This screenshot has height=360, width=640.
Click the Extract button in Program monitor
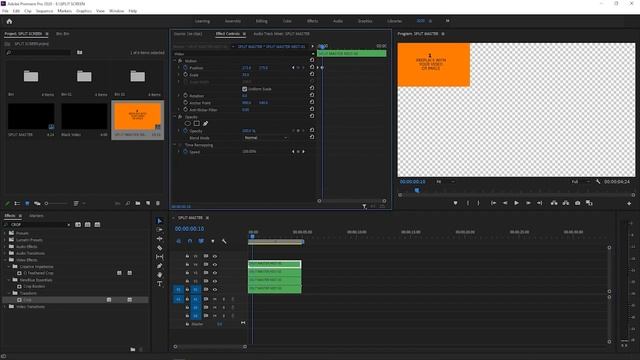click(566, 203)
